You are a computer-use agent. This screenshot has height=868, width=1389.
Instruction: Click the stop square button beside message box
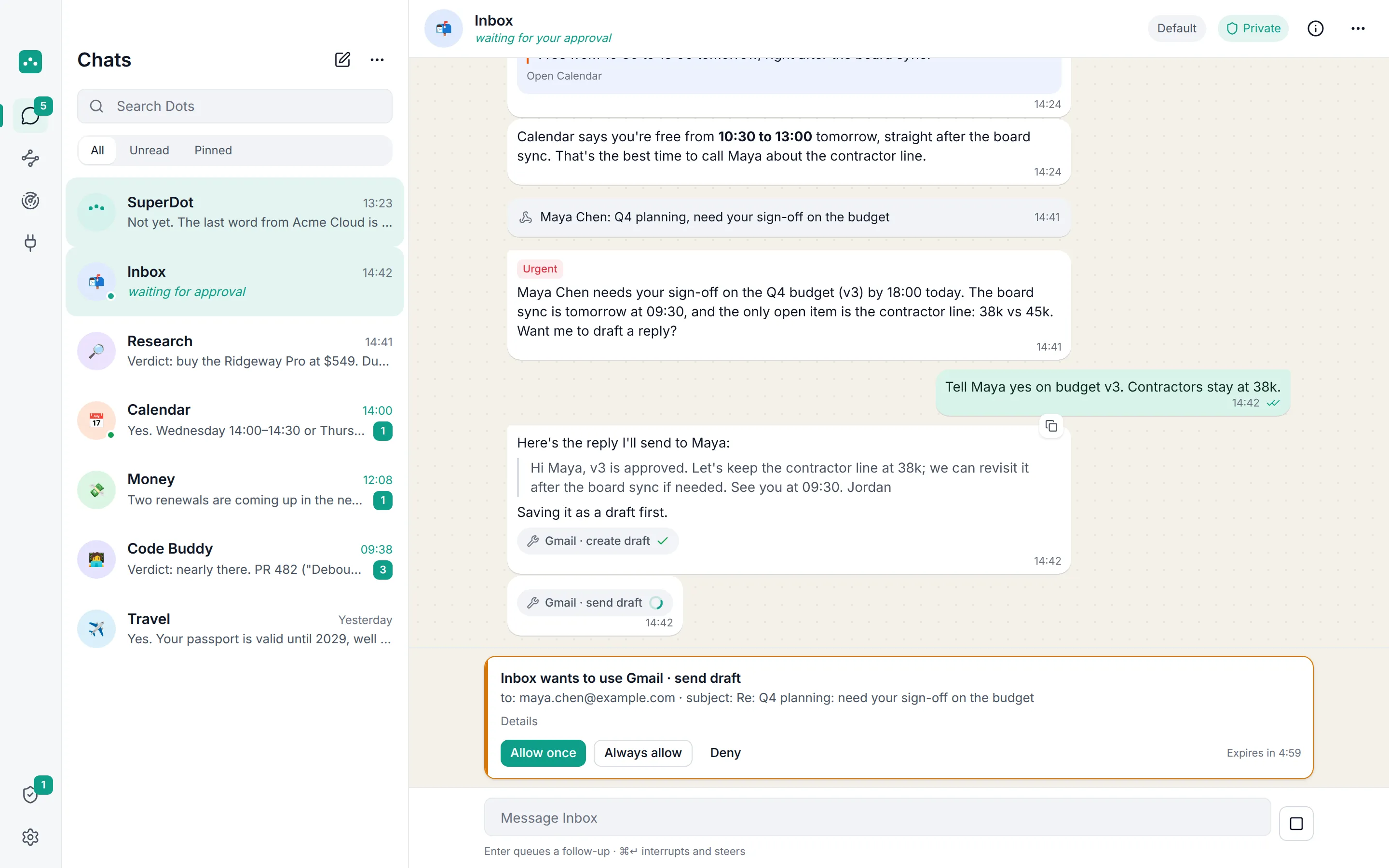click(1296, 824)
